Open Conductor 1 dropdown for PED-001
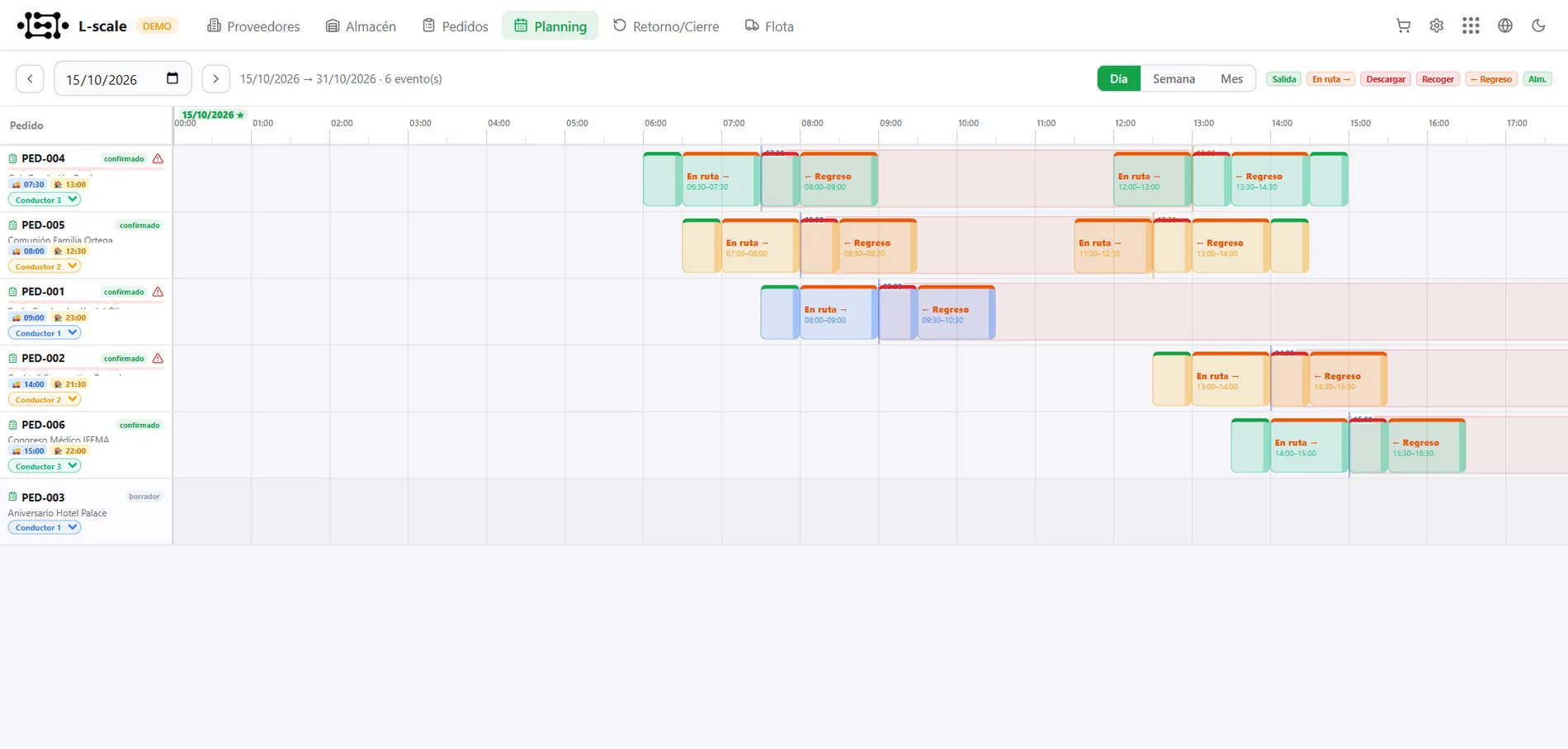The image size is (1568, 749). coord(45,333)
